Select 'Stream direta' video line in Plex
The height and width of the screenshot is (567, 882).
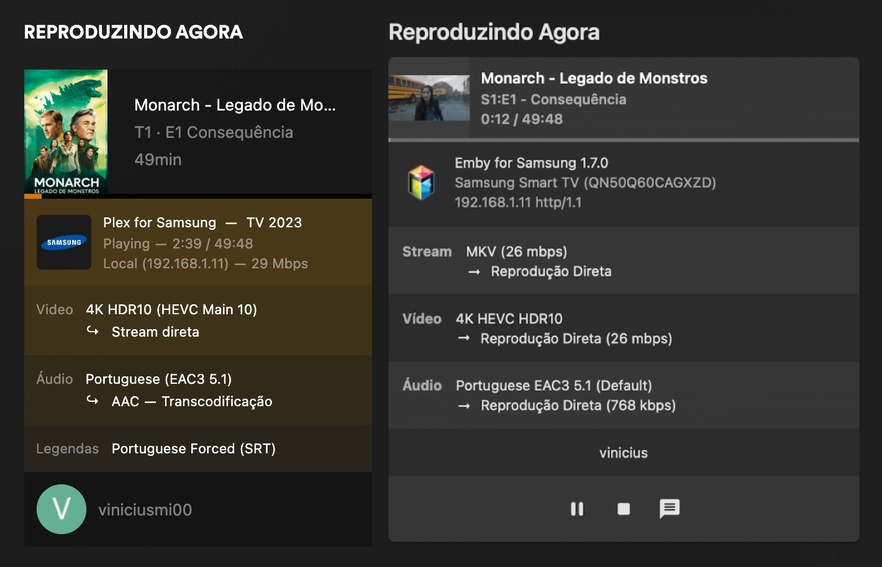pos(155,332)
